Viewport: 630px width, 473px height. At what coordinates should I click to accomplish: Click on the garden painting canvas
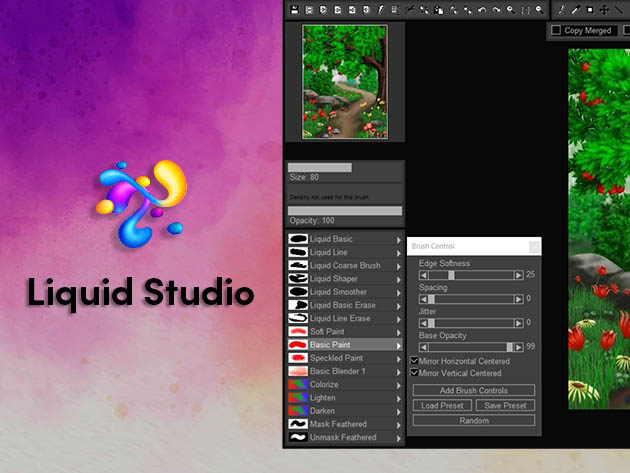tap(599, 229)
